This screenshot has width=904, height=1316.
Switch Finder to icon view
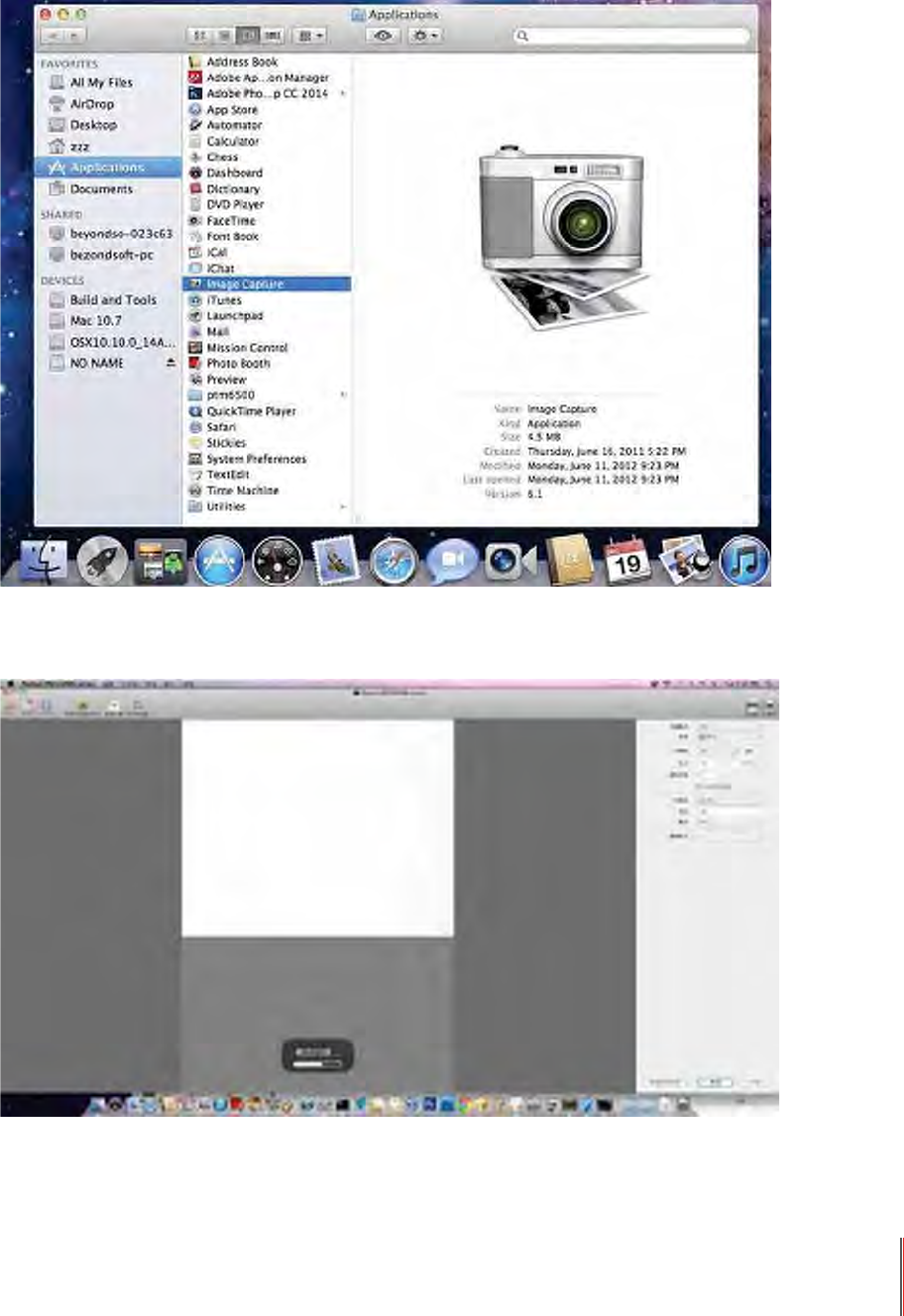[x=200, y=36]
